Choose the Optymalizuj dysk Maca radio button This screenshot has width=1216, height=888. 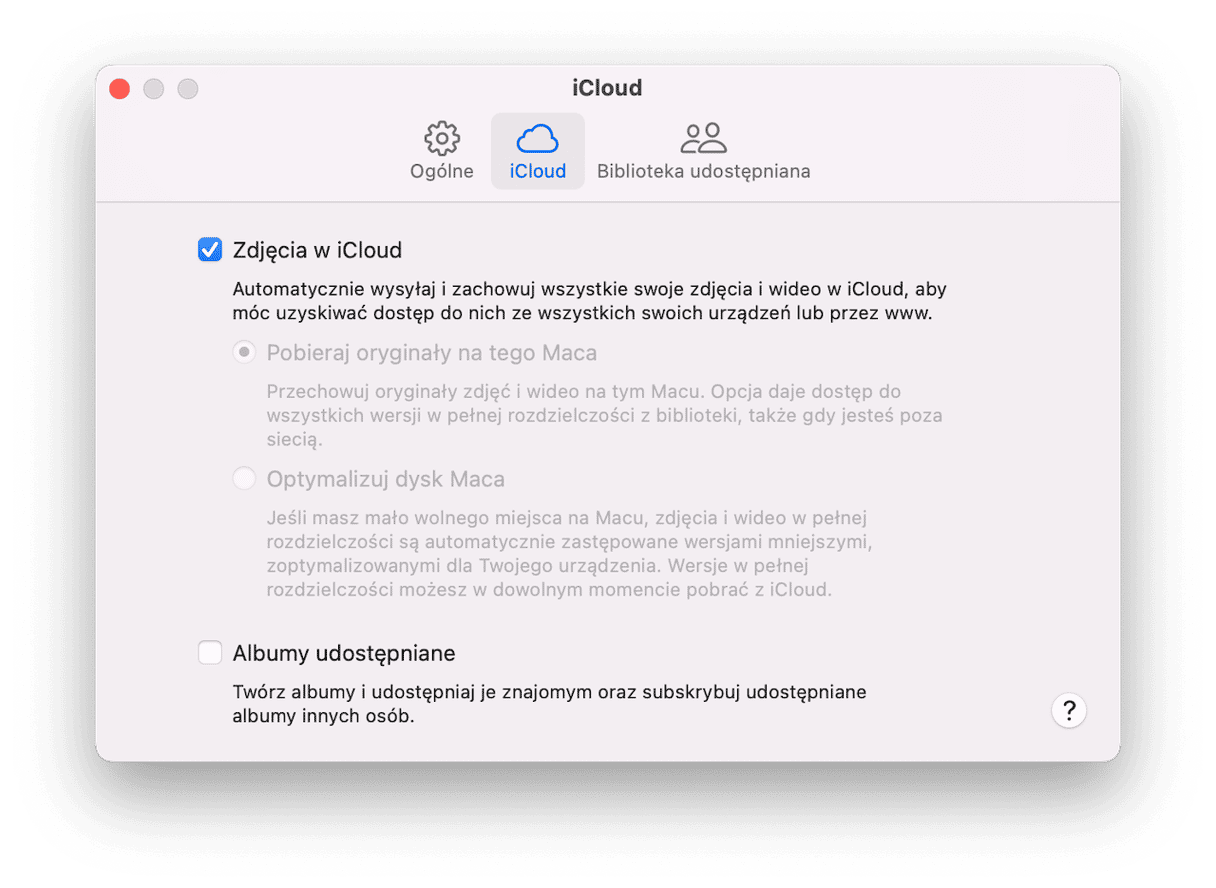[x=244, y=479]
